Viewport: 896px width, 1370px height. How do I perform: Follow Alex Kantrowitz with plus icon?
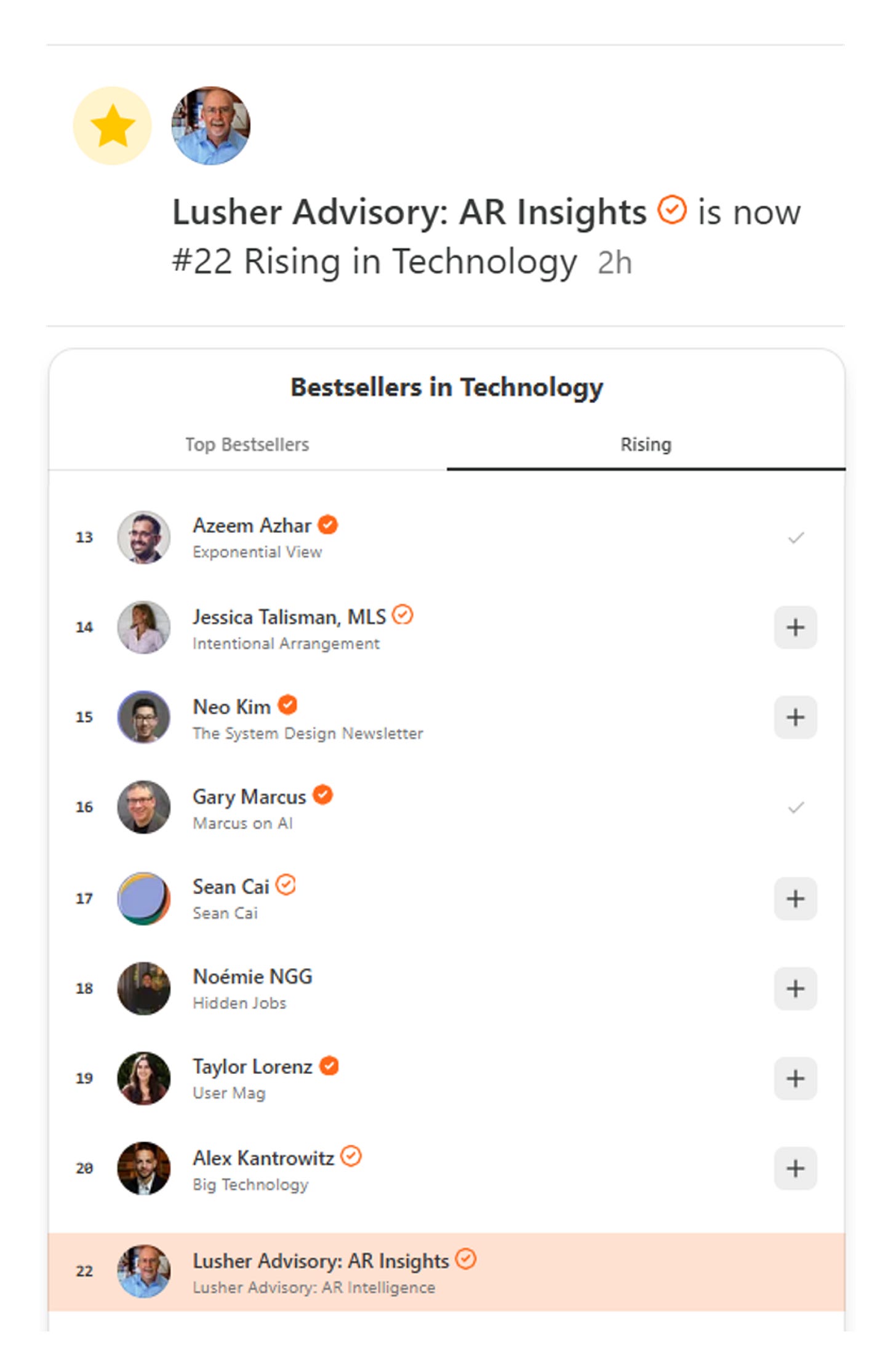coord(795,1168)
